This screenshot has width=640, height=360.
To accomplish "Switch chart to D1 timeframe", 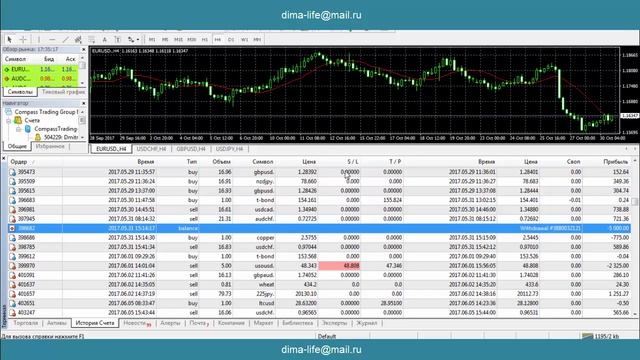I will point(231,40).
